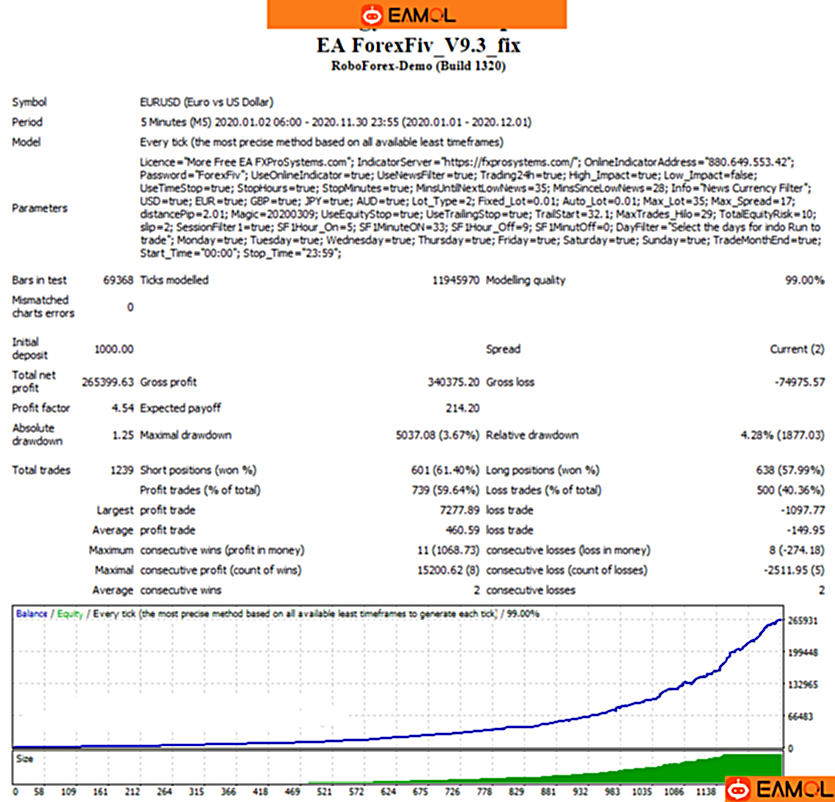Click the consecutive loss value -2511.95 (5)
This screenshot has width=835, height=802.
794,570
